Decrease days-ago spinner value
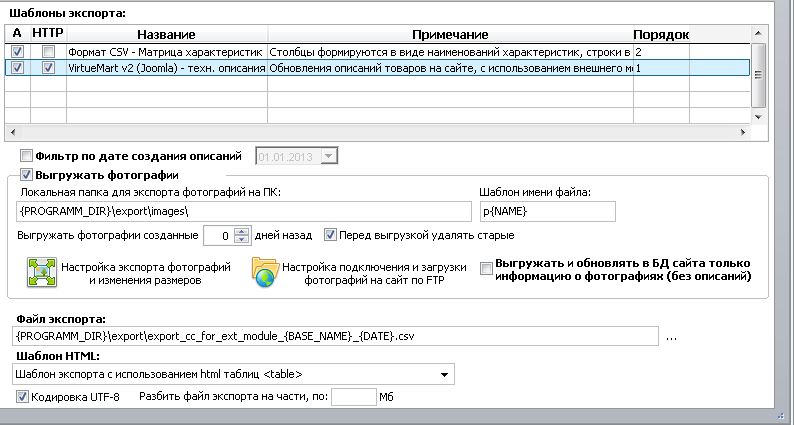Viewport: 794px width, 425px height. 242,240
